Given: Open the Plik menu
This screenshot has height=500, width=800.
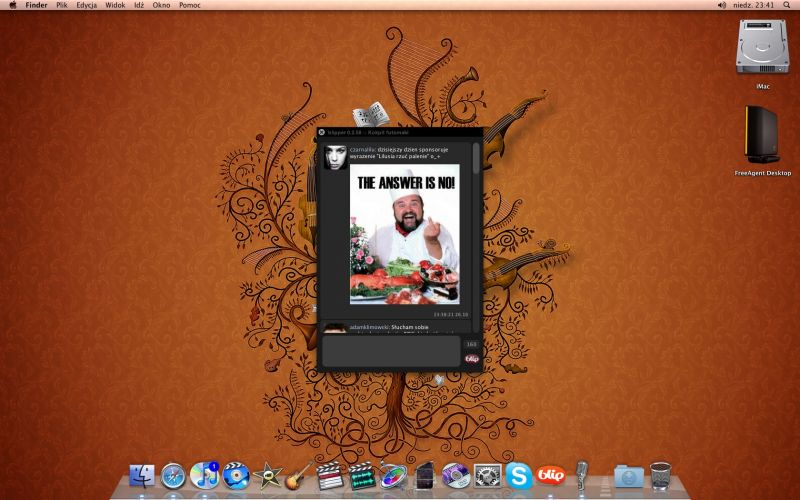Looking at the screenshot, I should pos(62,5).
